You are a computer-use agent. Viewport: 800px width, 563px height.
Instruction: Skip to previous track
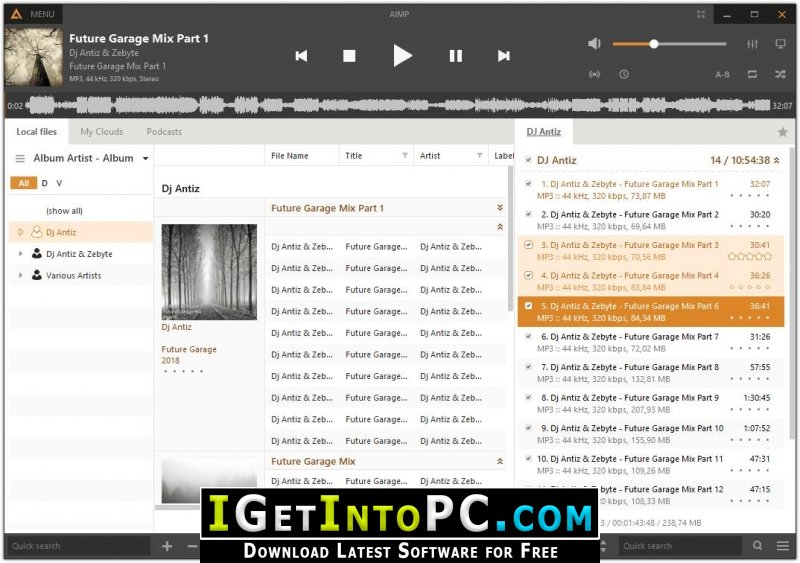[301, 56]
